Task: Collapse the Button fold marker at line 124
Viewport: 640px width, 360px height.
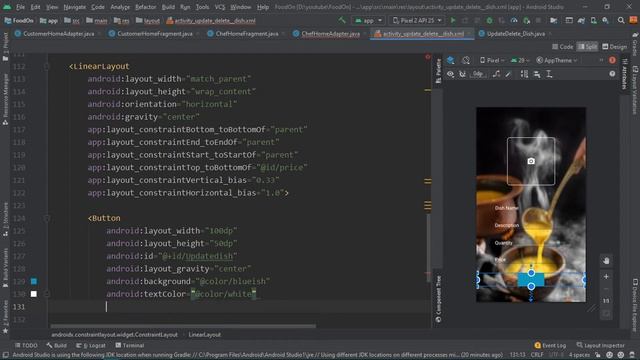Action: pos(47,218)
